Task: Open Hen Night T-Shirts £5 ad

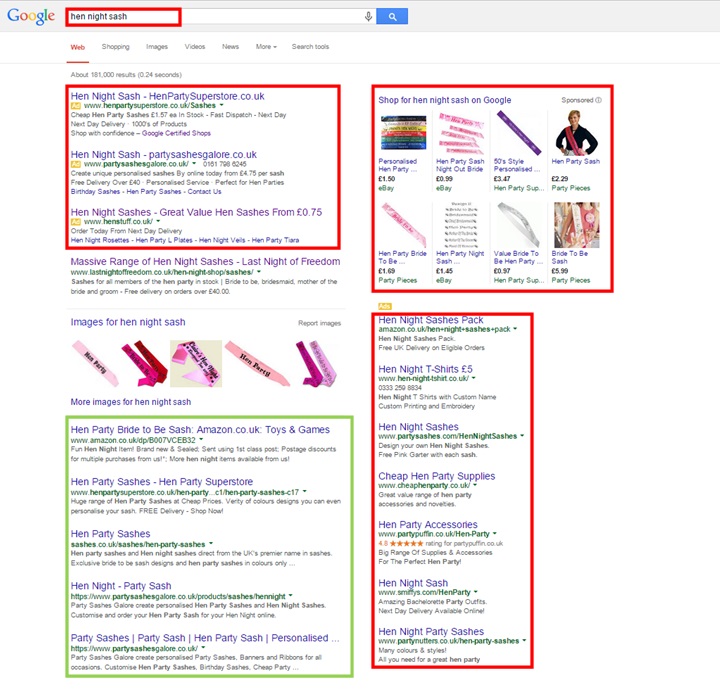Action: [x=425, y=369]
